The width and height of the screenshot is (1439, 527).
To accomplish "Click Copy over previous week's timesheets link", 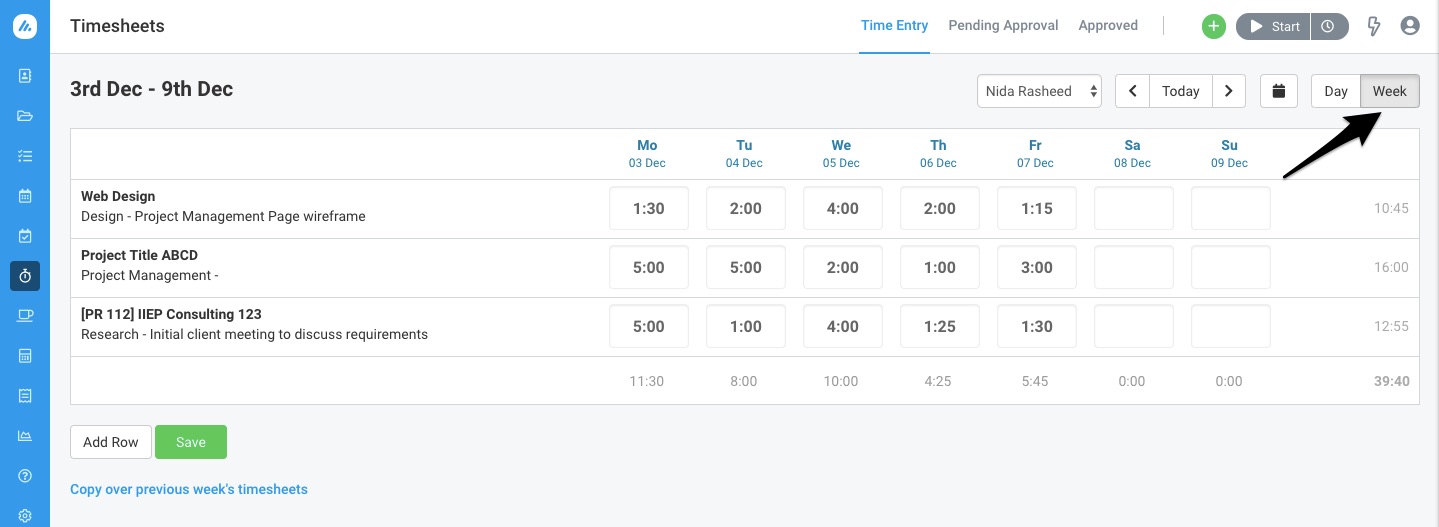I will 189,489.
